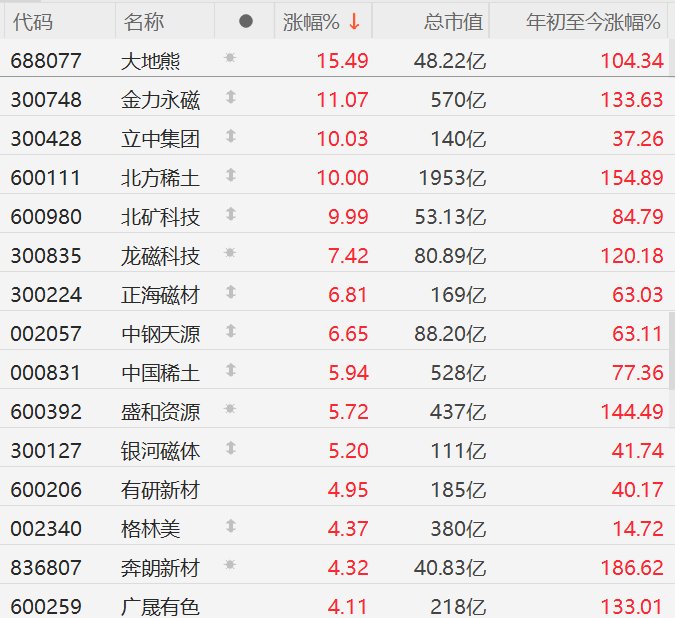Select stock code 300428
This screenshot has width=675, height=618.
(x=46, y=139)
